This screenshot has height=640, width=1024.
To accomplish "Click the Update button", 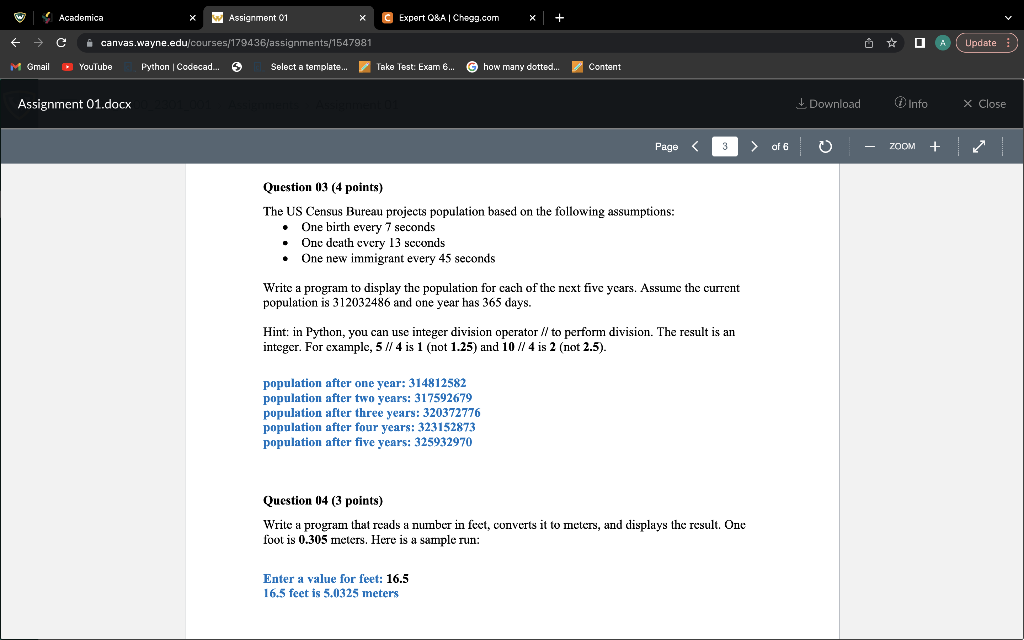I will point(982,42).
